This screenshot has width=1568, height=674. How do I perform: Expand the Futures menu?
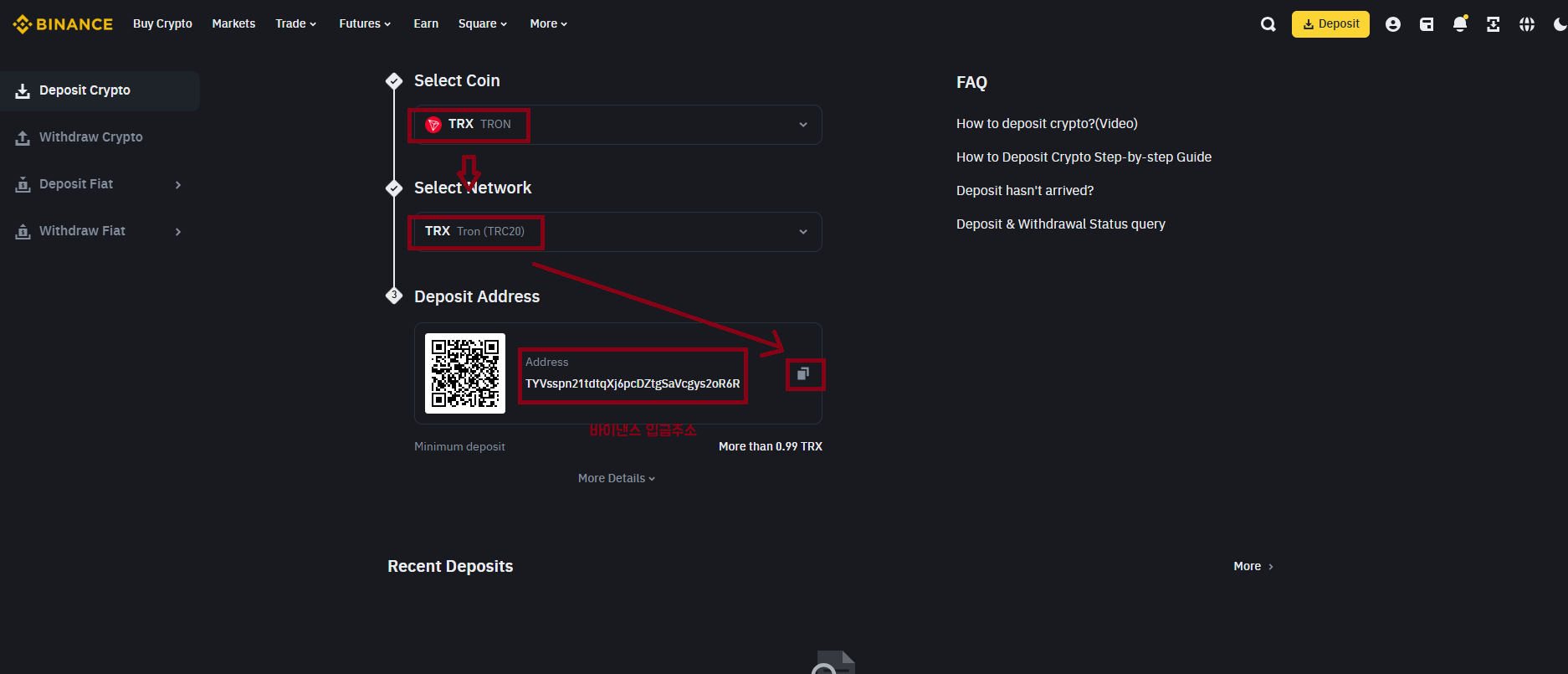(x=365, y=23)
